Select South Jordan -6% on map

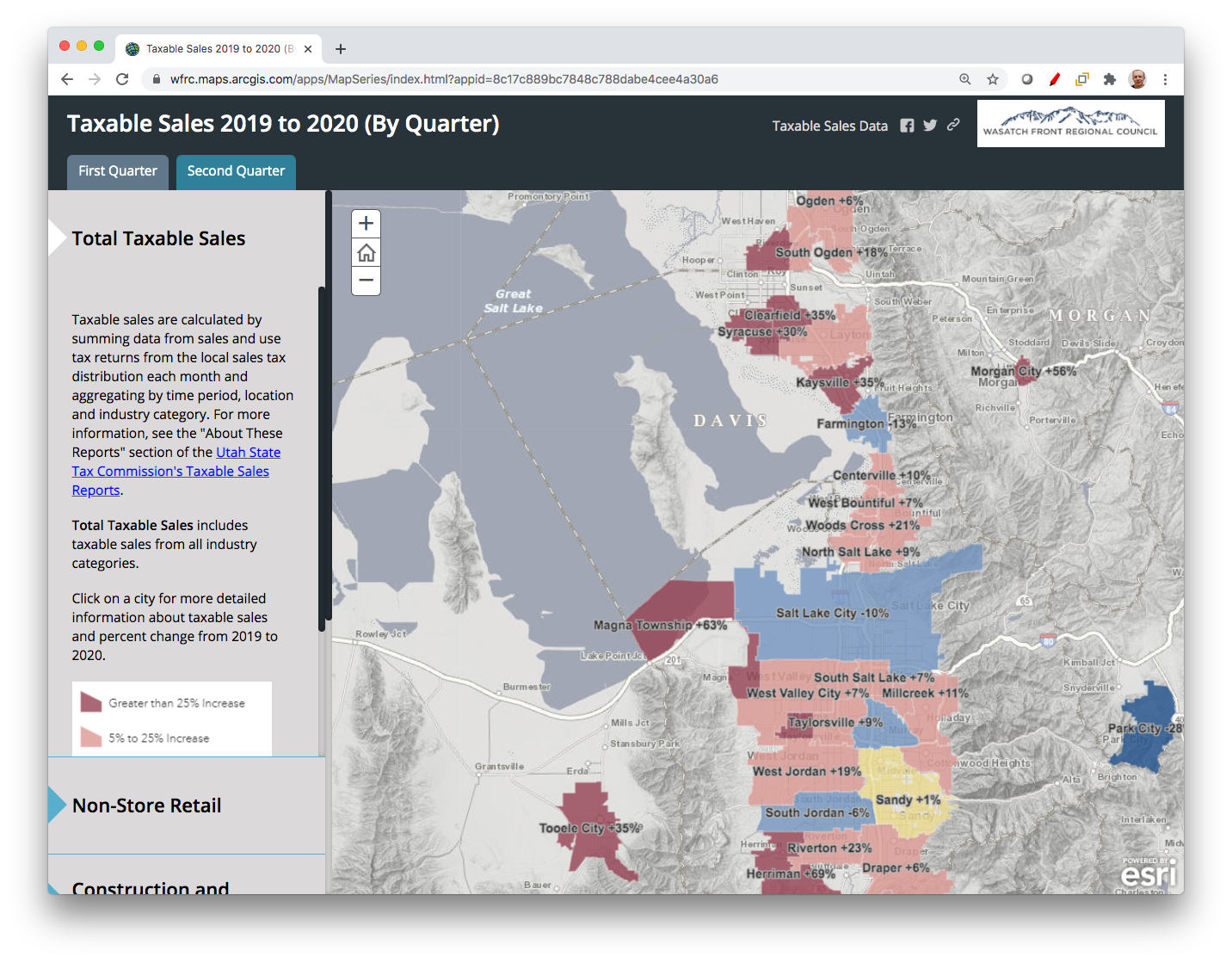(816, 812)
